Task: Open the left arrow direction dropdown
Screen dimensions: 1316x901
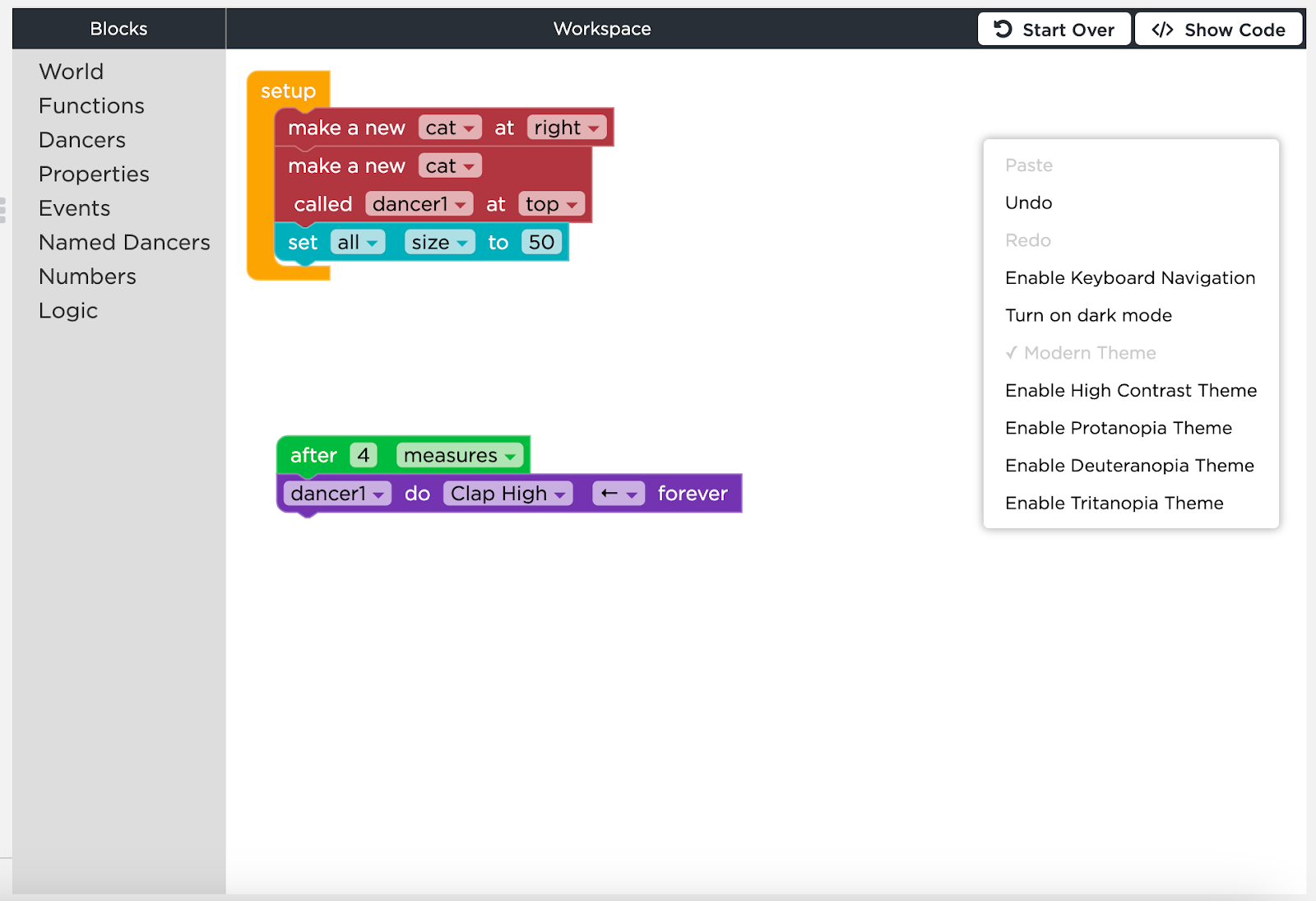Action: click(x=619, y=494)
